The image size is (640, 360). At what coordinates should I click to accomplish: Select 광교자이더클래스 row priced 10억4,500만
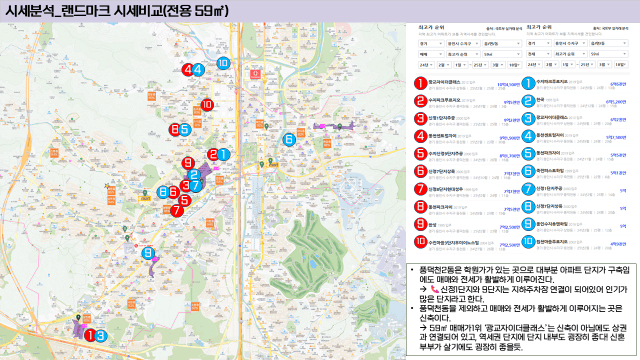click(468, 84)
